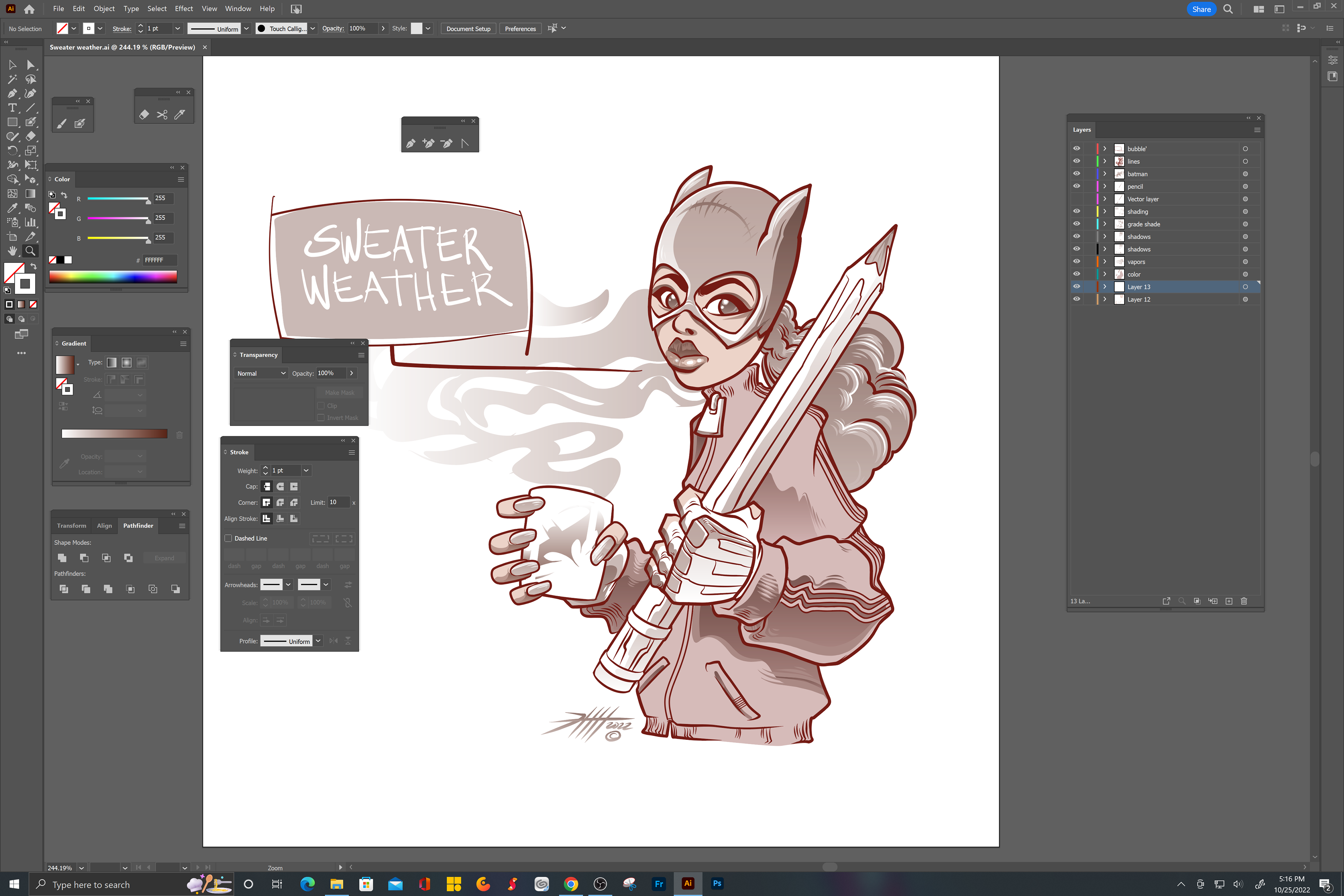Open Stroke panel Weight dropdown

[306, 470]
